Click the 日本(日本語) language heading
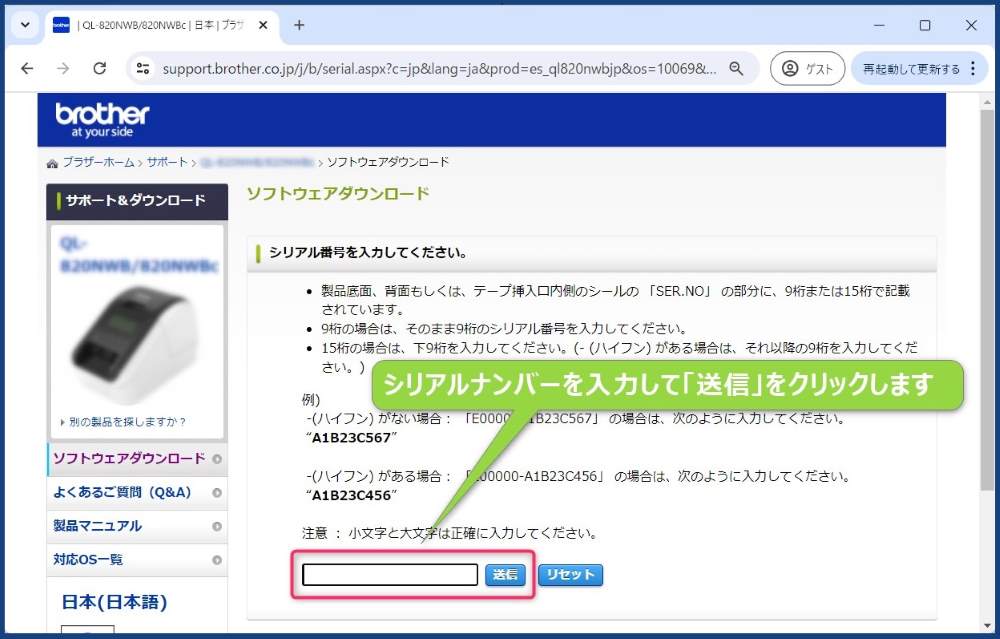This screenshot has height=639, width=1000. pyautogui.click(x=114, y=601)
